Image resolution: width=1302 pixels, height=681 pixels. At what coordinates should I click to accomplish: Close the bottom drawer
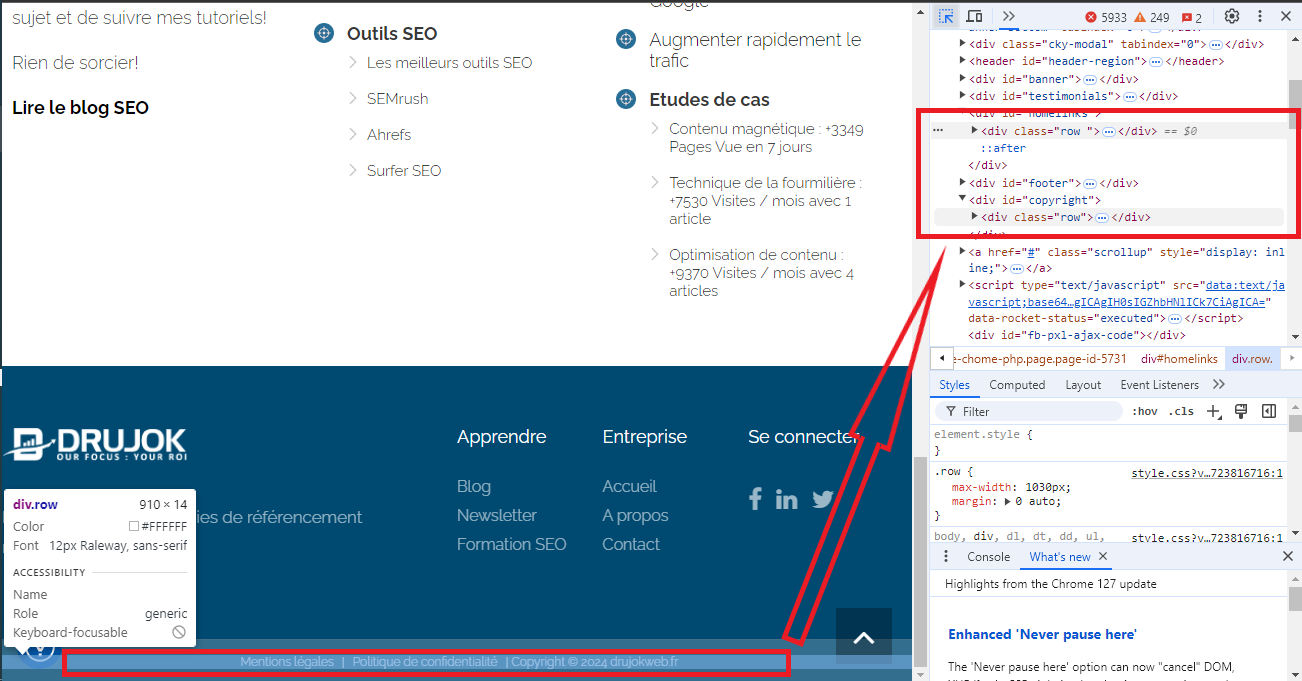click(x=1288, y=557)
